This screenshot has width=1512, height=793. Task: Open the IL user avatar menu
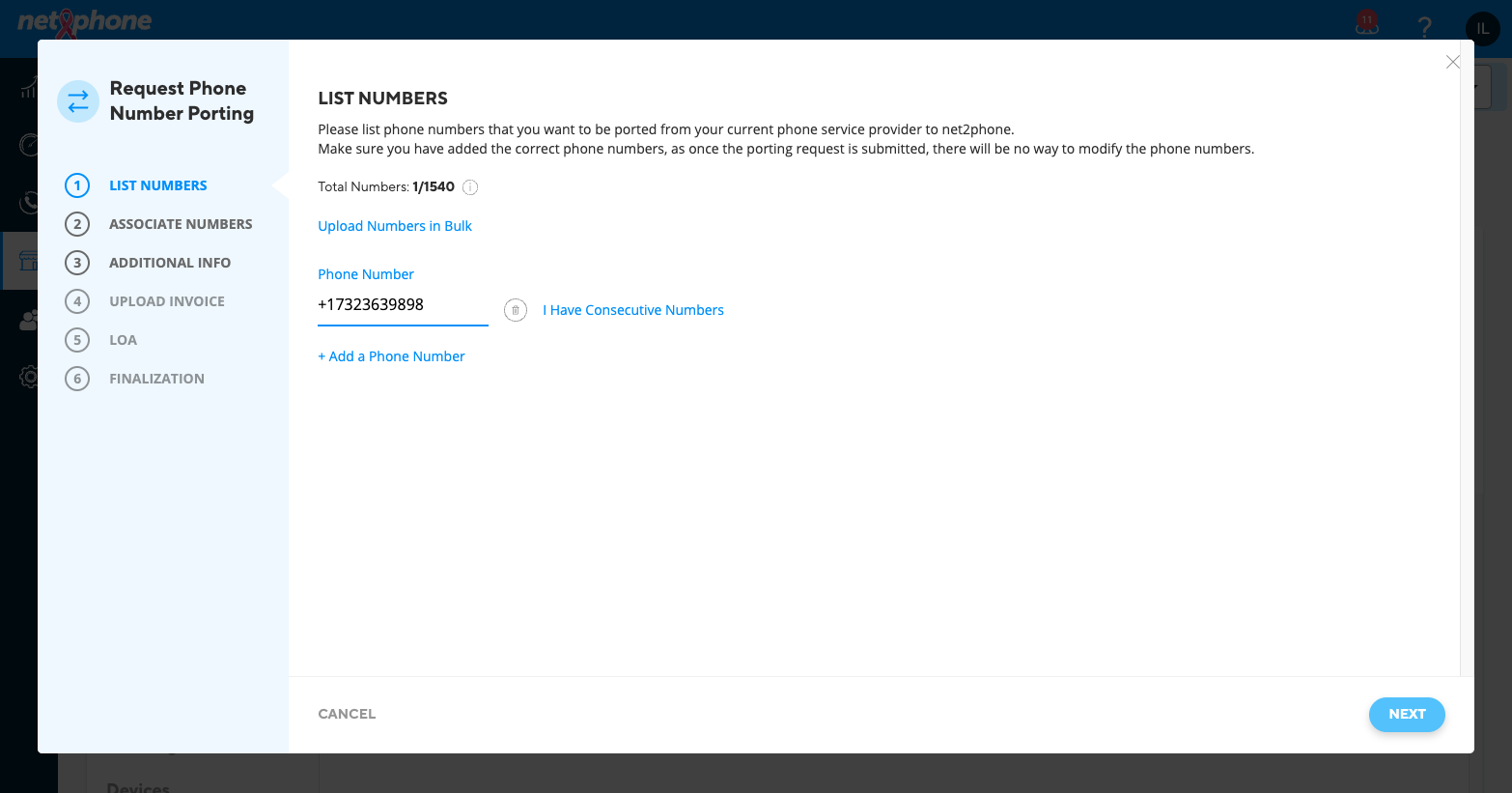click(1483, 29)
